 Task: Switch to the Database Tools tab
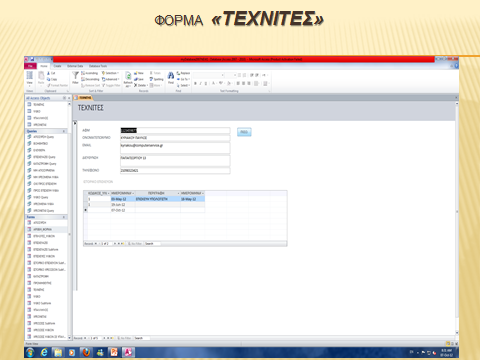98,66
